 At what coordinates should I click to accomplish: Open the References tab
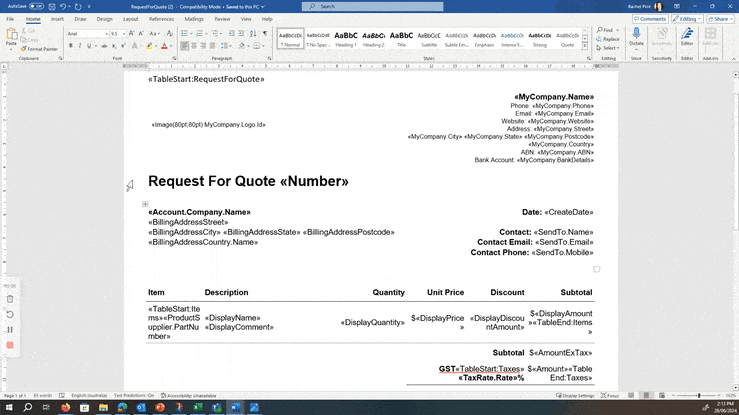coord(161,18)
